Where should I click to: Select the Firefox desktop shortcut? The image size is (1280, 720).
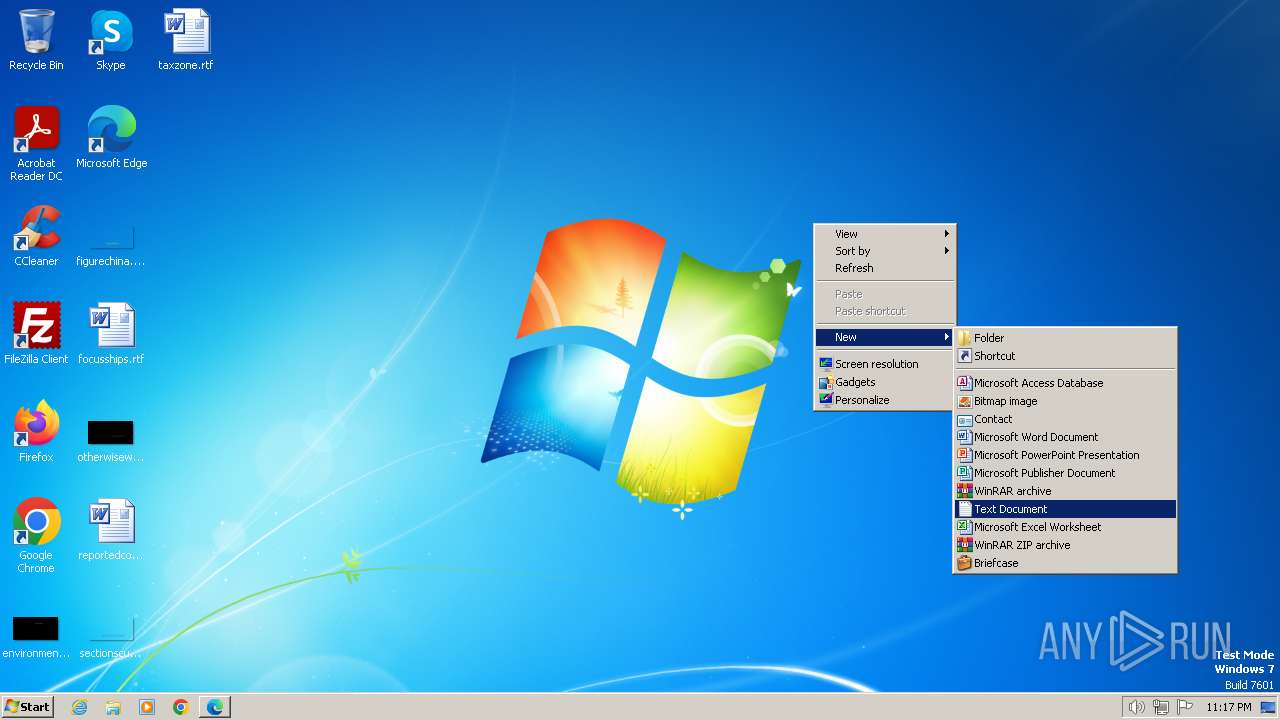click(36, 432)
